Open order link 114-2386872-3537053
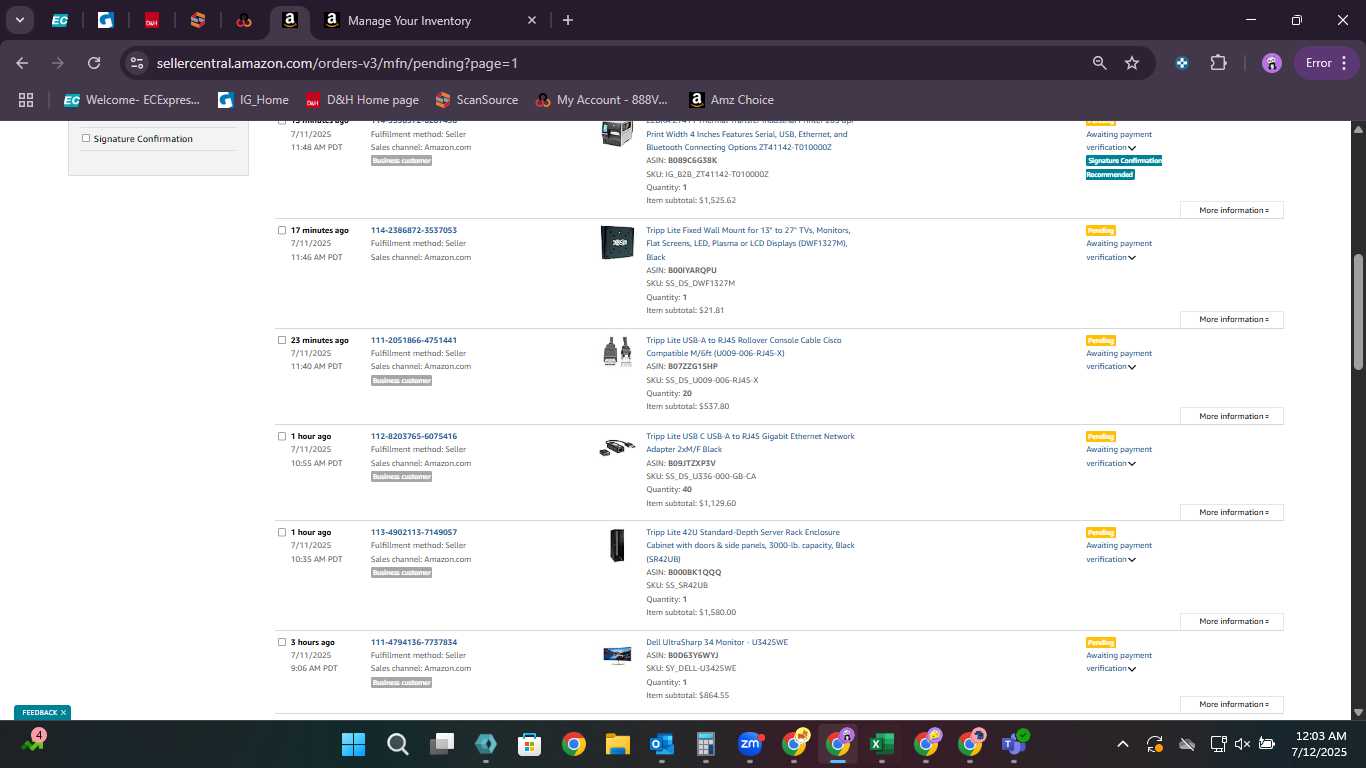1366x768 pixels. [414, 231]
